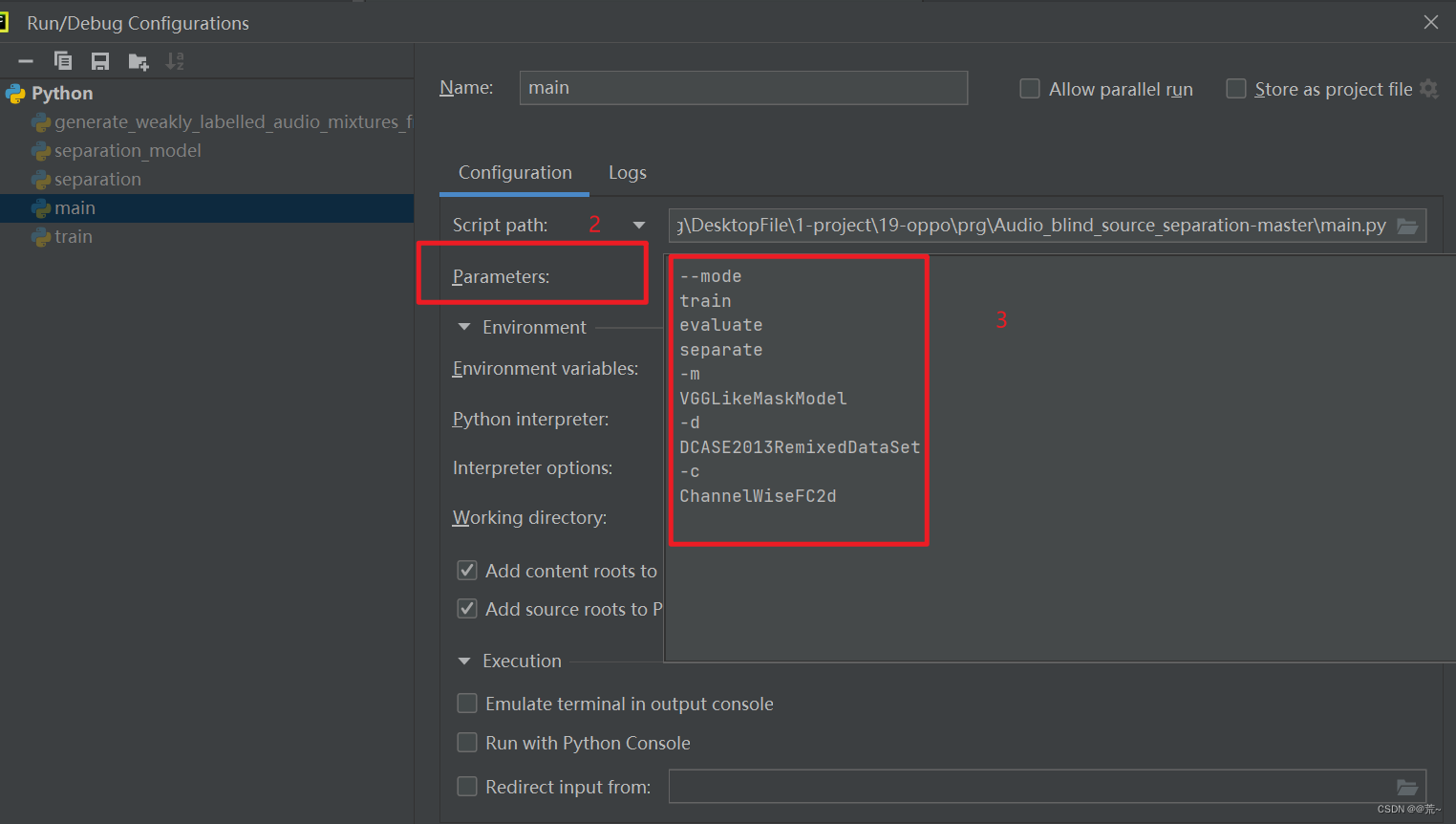
Task: Uncheck Add content roots option
Action: tap(467, 571)
